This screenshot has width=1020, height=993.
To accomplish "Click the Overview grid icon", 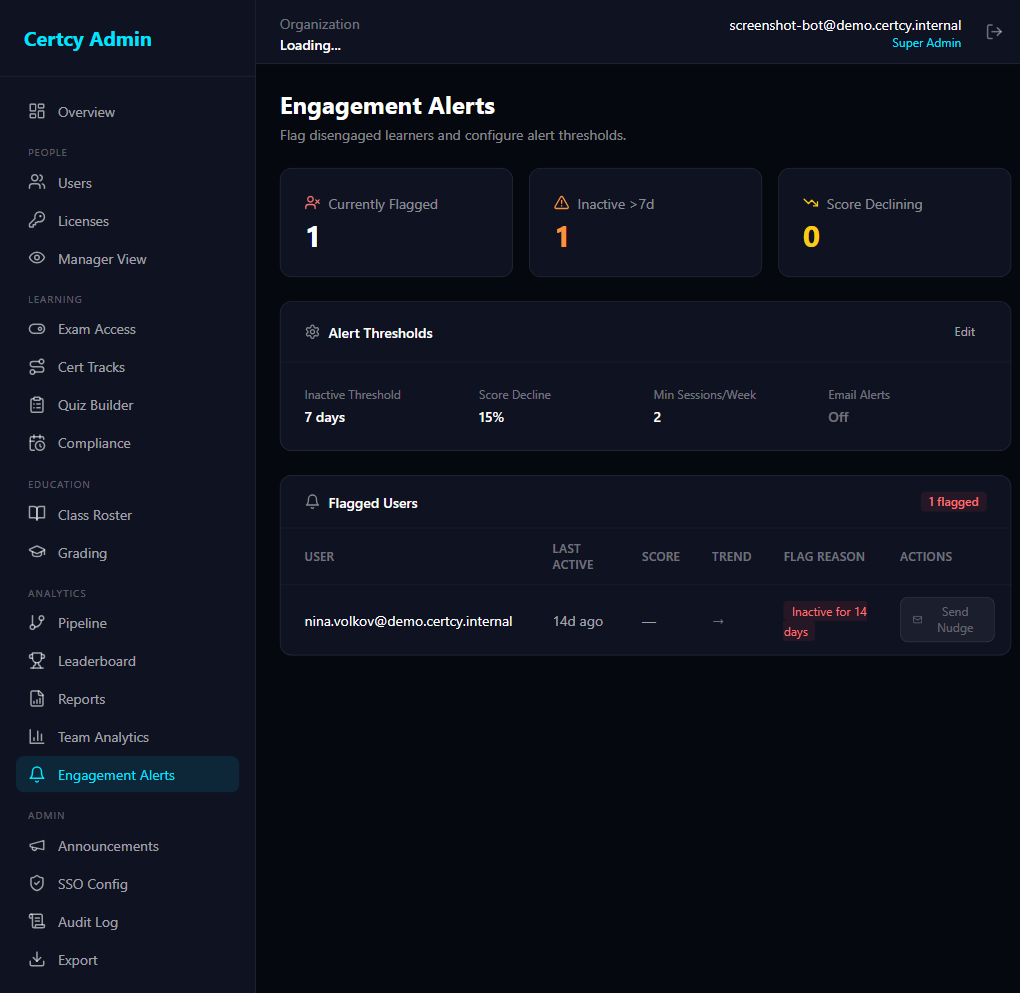I will click(37, 111).
